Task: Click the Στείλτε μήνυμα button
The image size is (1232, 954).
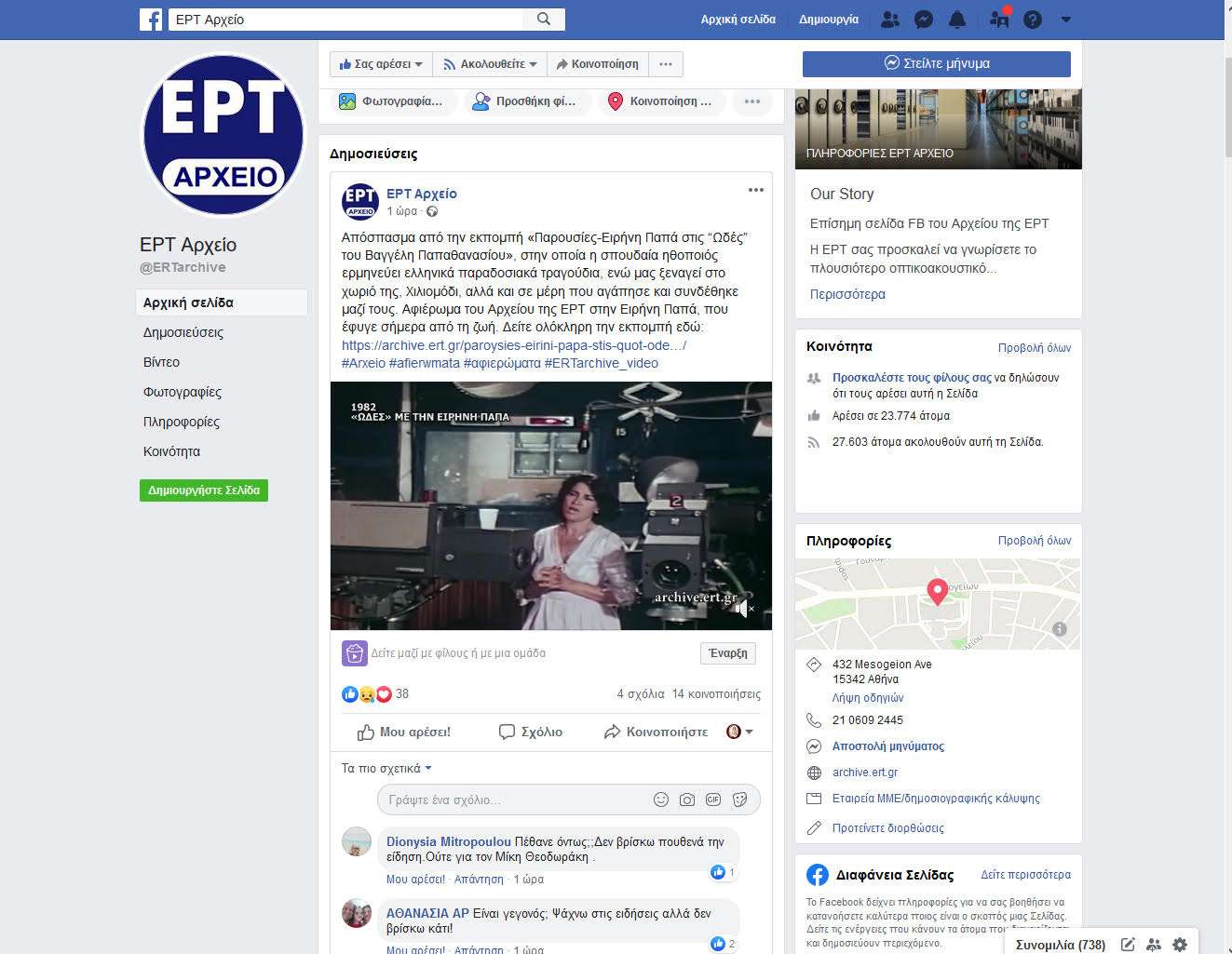Action: tap(936, 63)
